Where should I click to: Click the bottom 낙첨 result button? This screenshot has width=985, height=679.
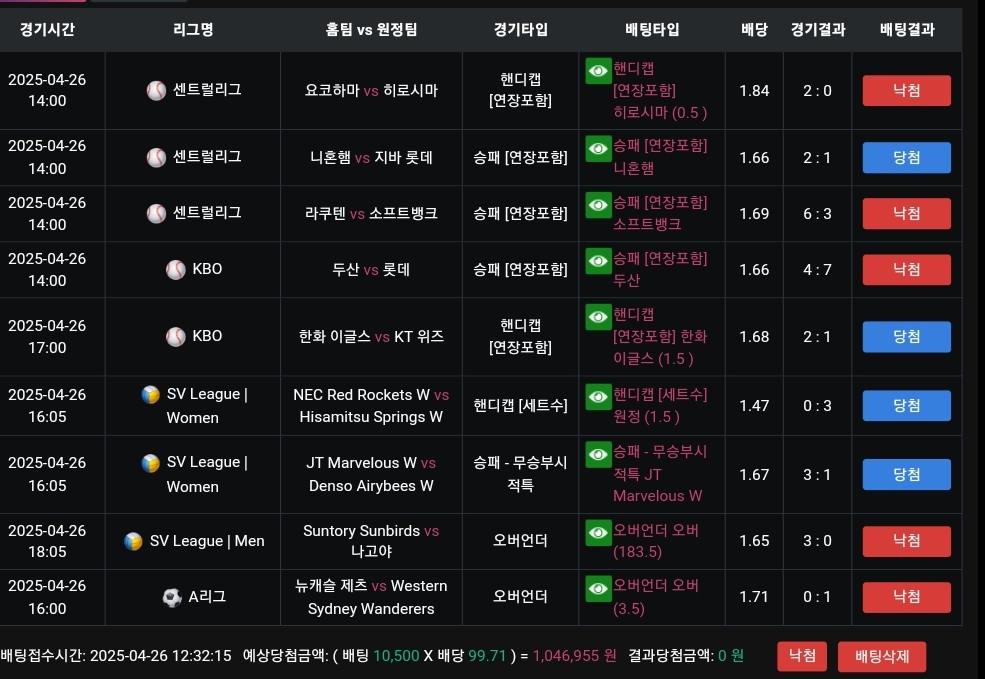[x=802, y=656]
